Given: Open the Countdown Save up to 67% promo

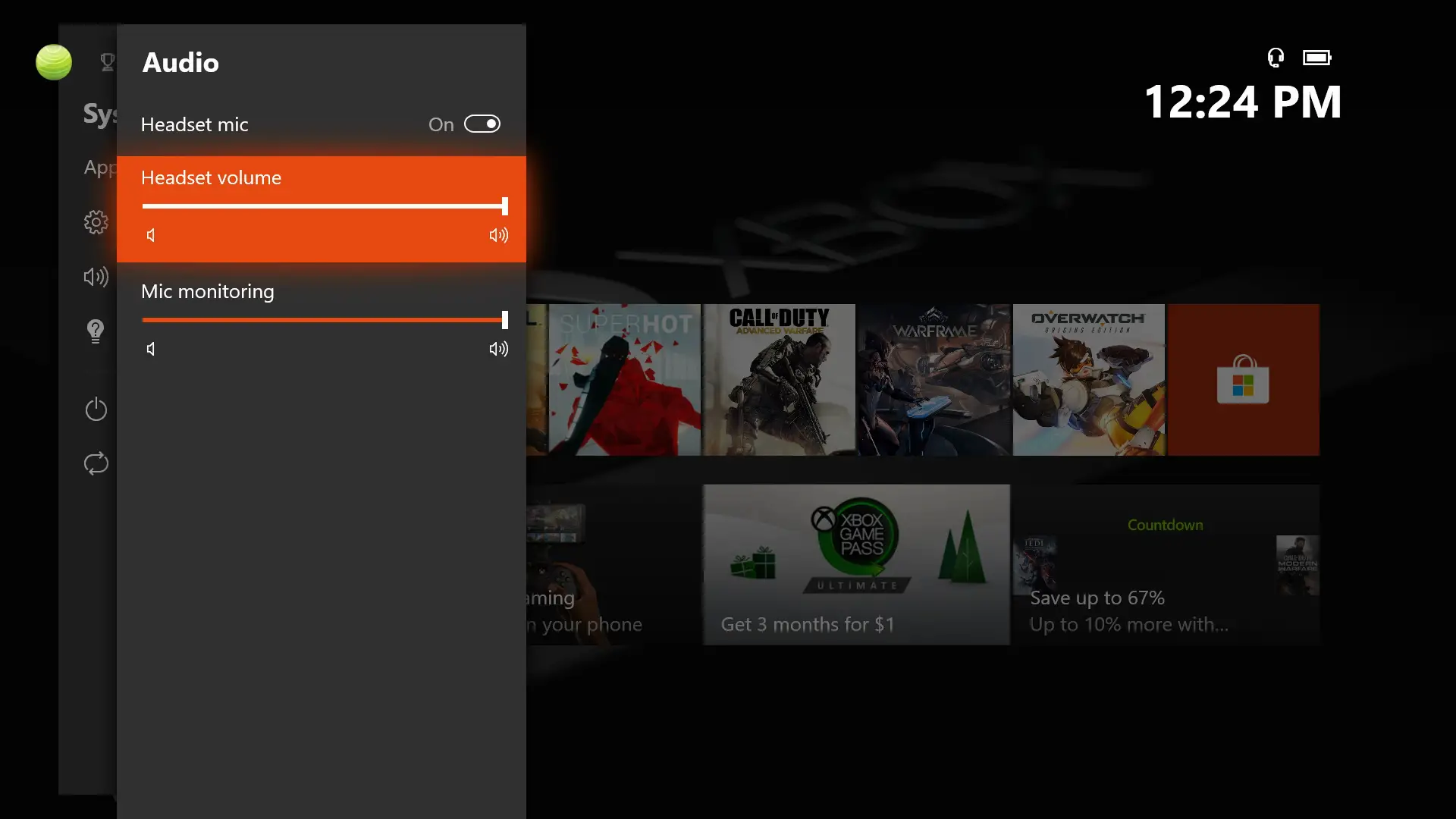Looking at the screenshot, I should coord(1166,565).
